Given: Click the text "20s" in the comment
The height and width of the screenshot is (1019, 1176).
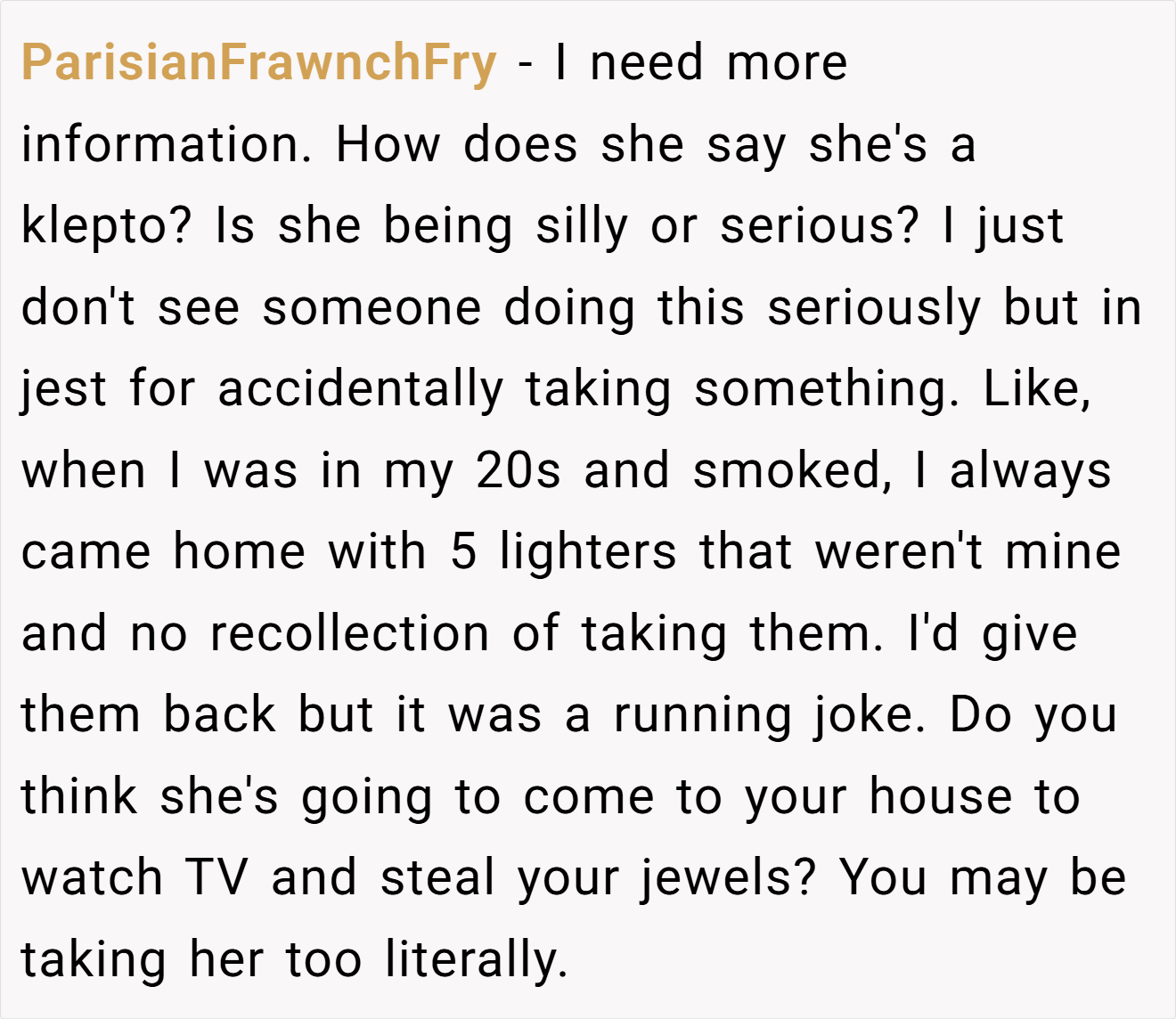Looking at the screenshot, I should tap(519, 470).
